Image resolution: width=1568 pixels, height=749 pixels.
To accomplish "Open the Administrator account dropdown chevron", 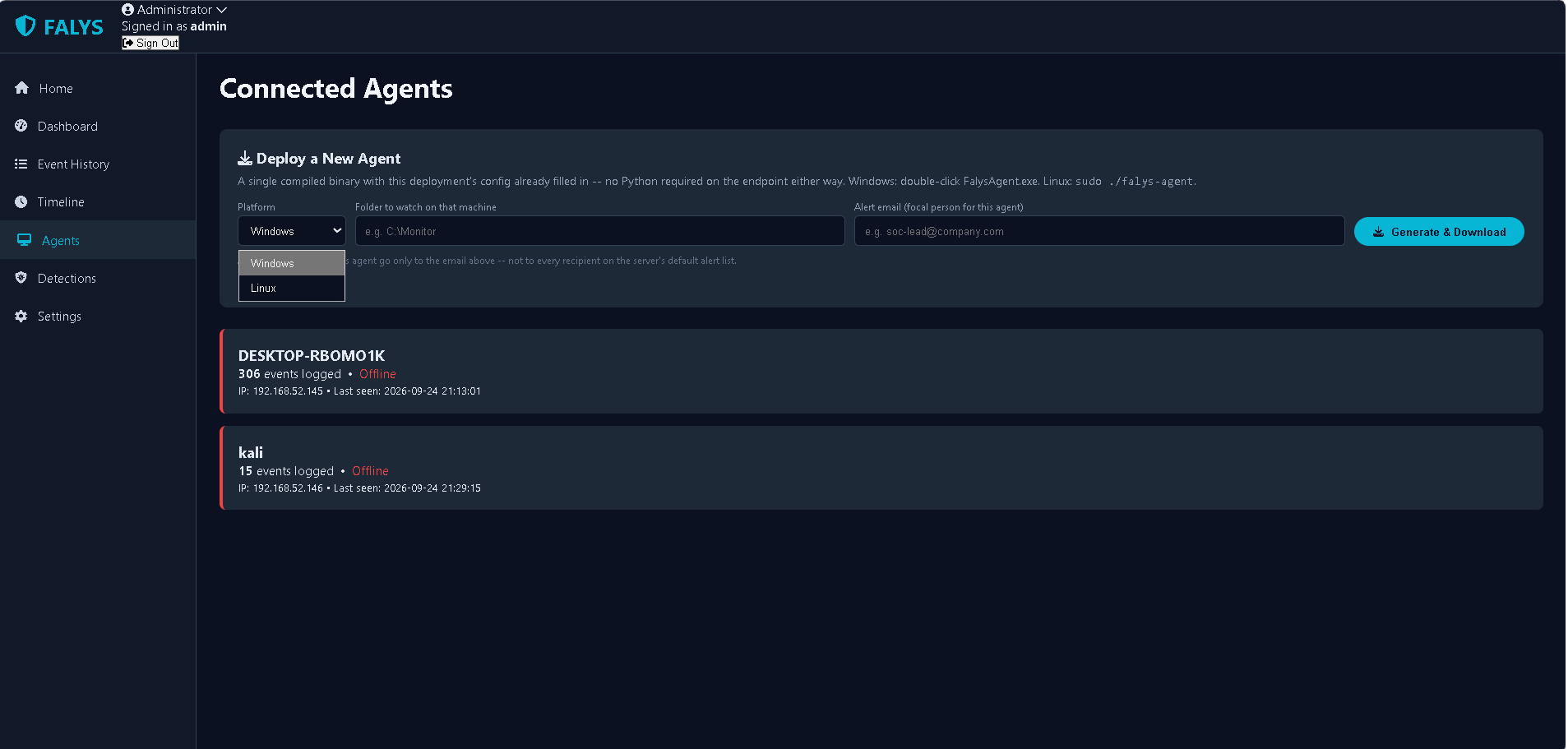I will pyautogui.click(x=221, y=10).
